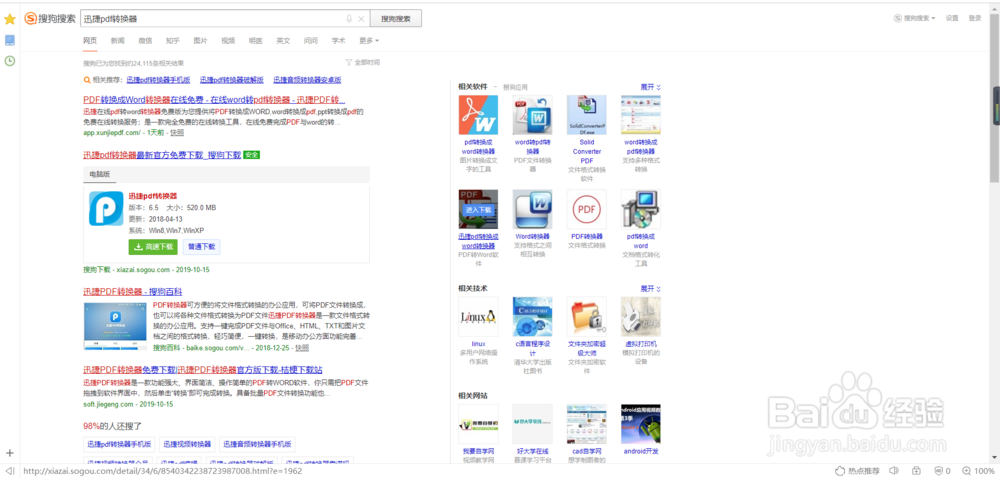Click the first-aid kit icon in status bar

coord(915,471)
